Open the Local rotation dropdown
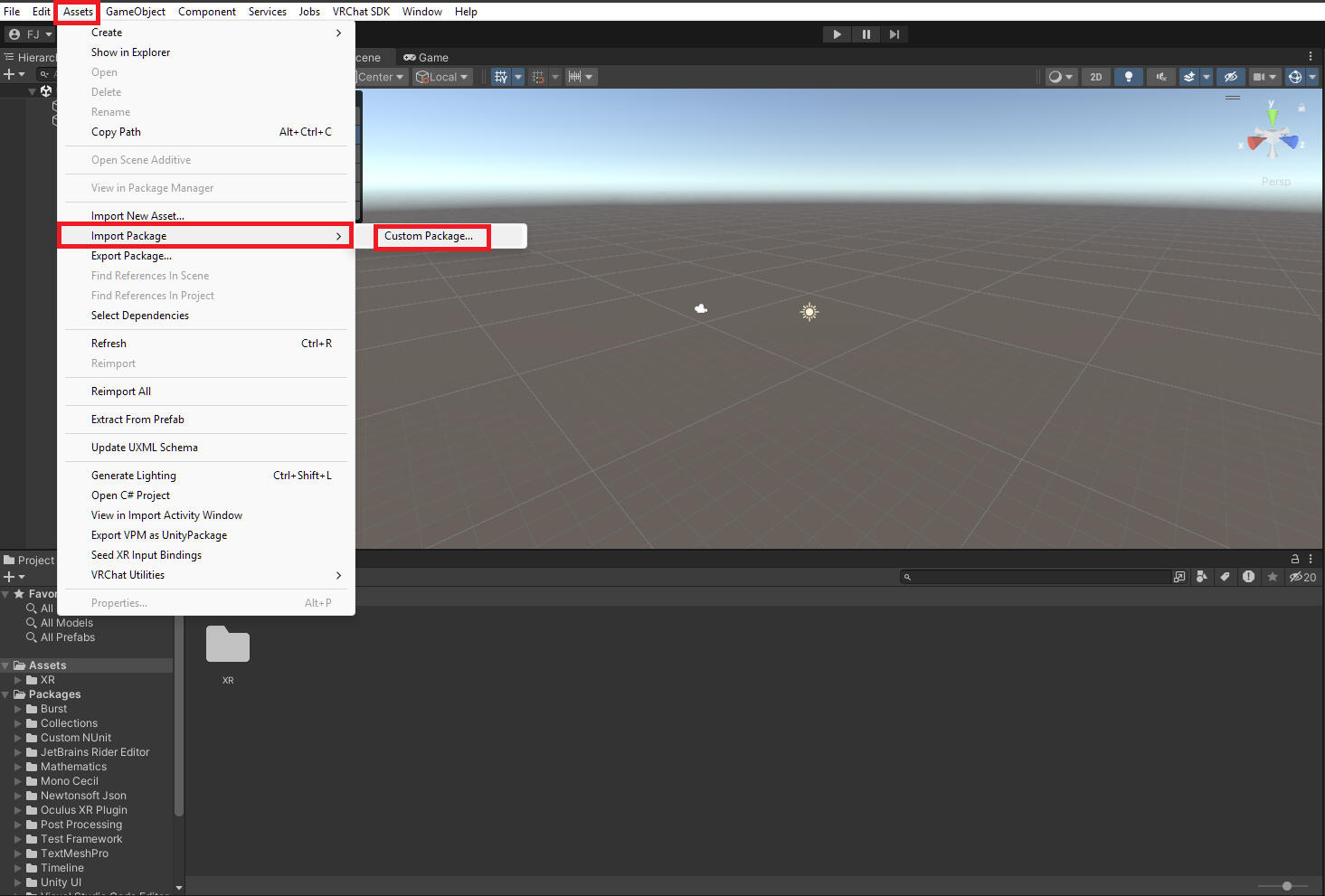Viewport: 1325px width, 896px height. [x=442, y=77]
